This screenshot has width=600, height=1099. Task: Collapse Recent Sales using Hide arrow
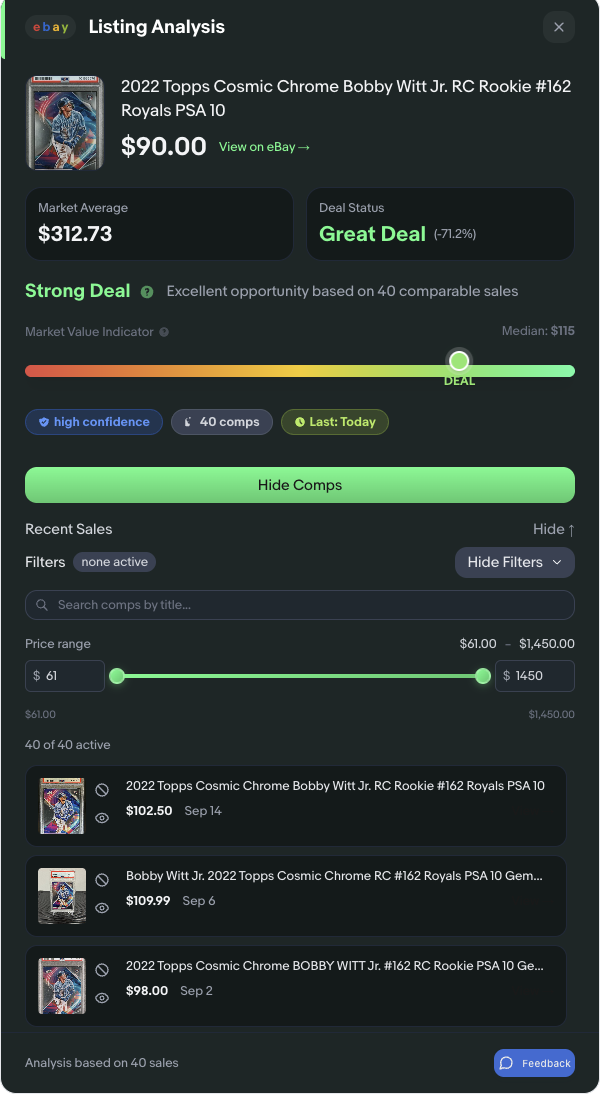553,529
